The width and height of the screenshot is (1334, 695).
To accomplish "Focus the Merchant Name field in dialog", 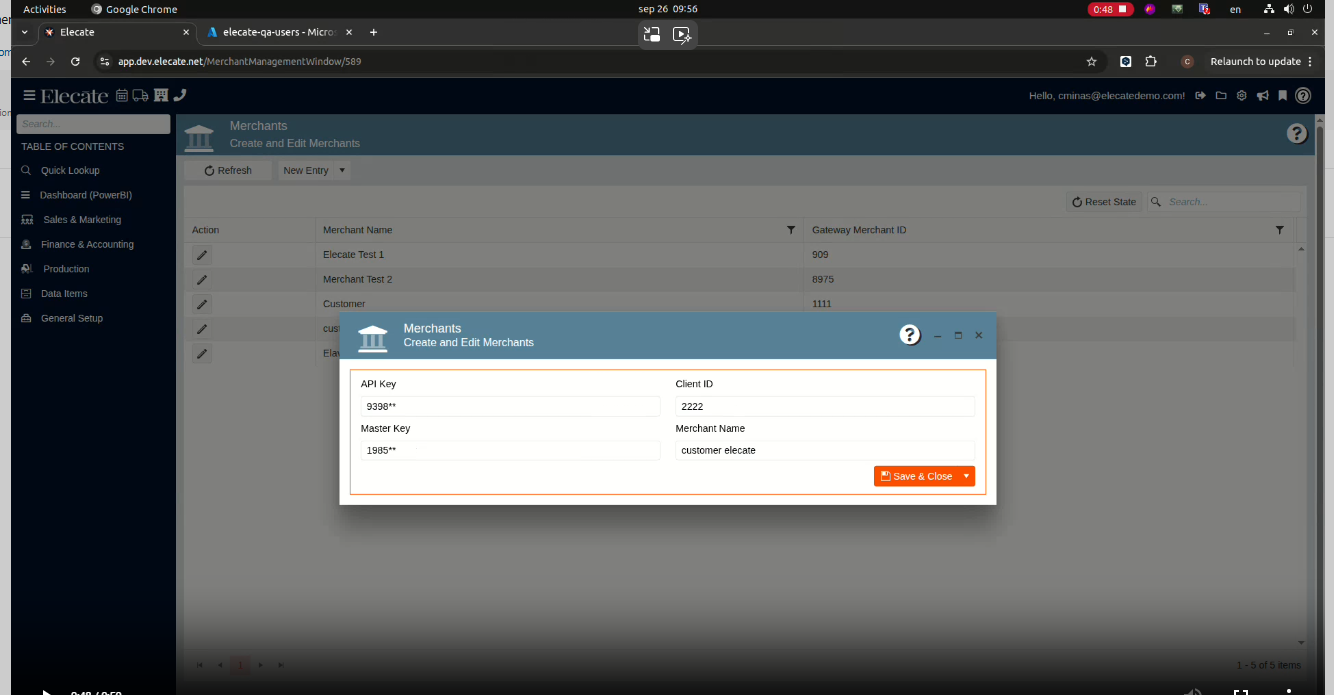I will point(824,451).
